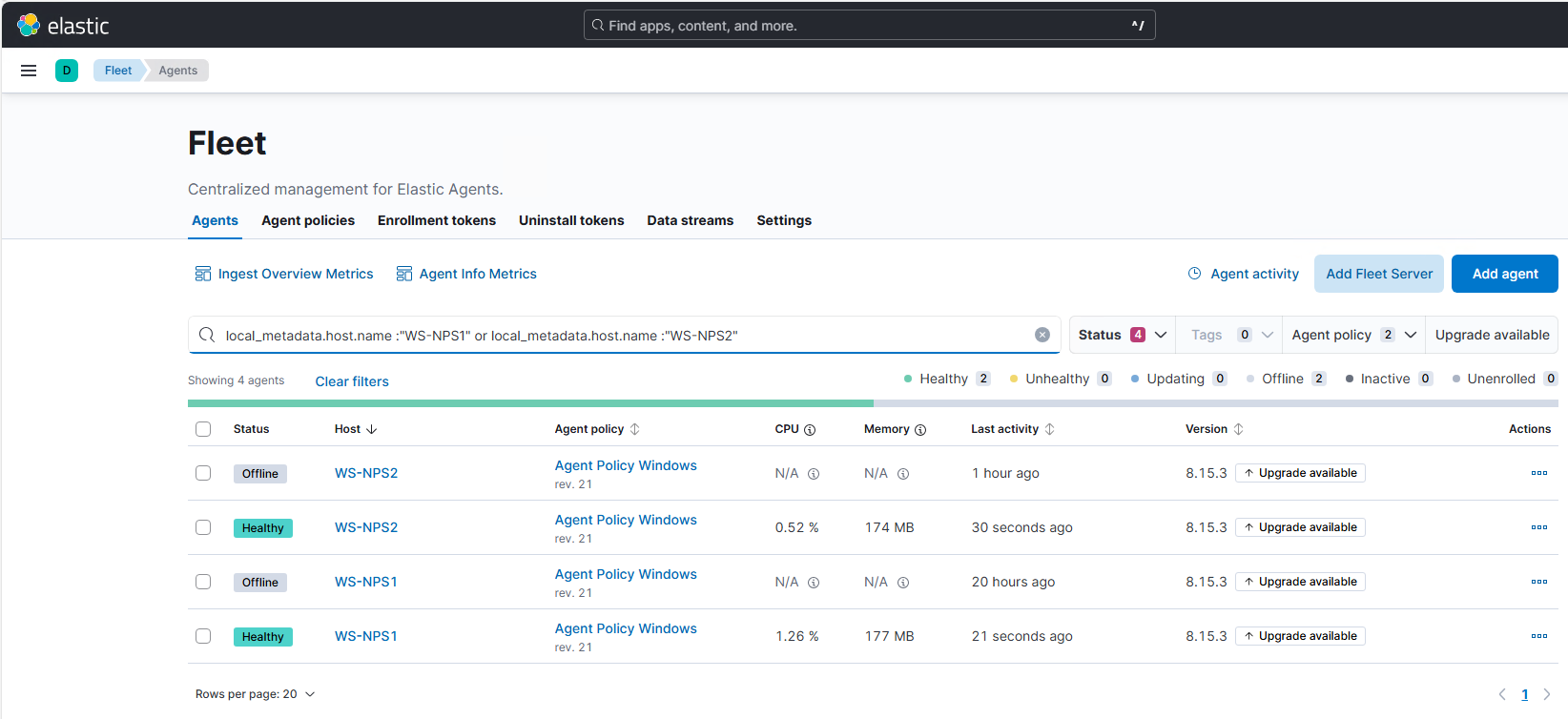Click the Memory info icon in header
This screenshot has width=1568, height=719.
pyautogui.click(x=920, y=430)
